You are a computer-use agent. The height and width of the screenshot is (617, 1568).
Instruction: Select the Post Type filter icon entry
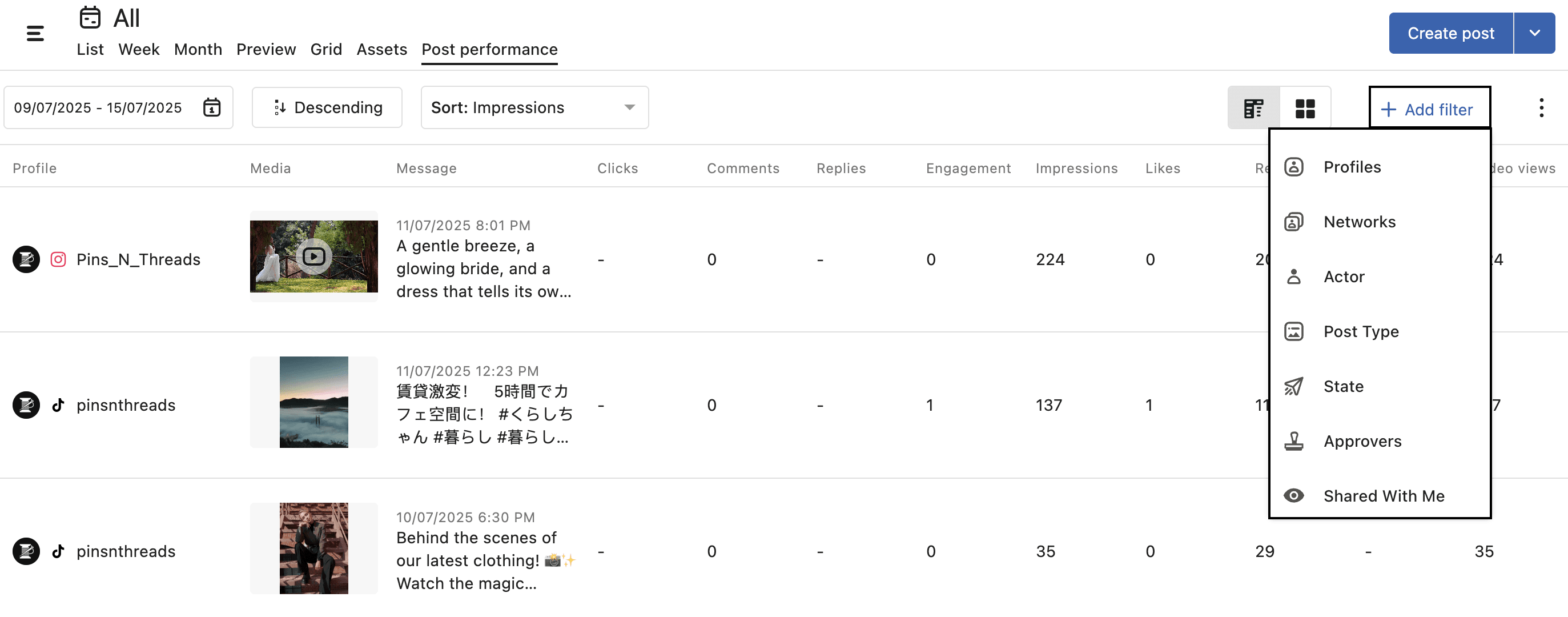tap(1293, 331)
